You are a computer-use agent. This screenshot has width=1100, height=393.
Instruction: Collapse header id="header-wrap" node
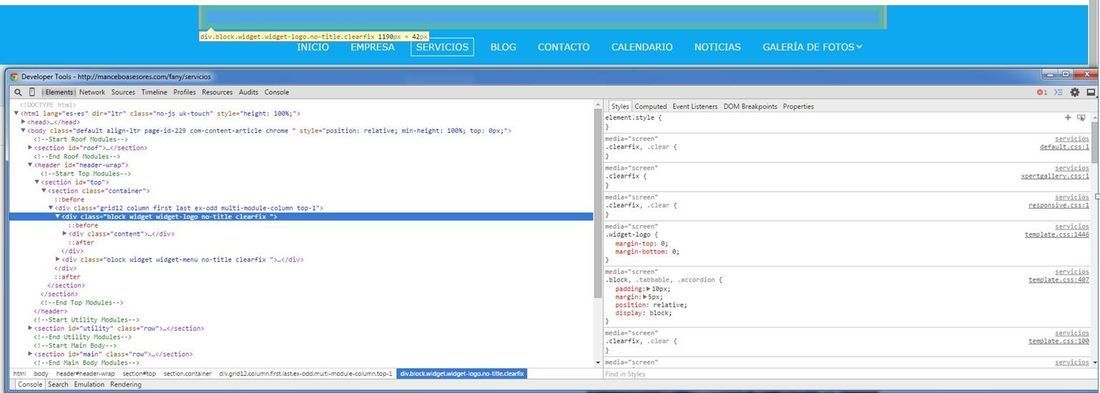coord(30,165)
